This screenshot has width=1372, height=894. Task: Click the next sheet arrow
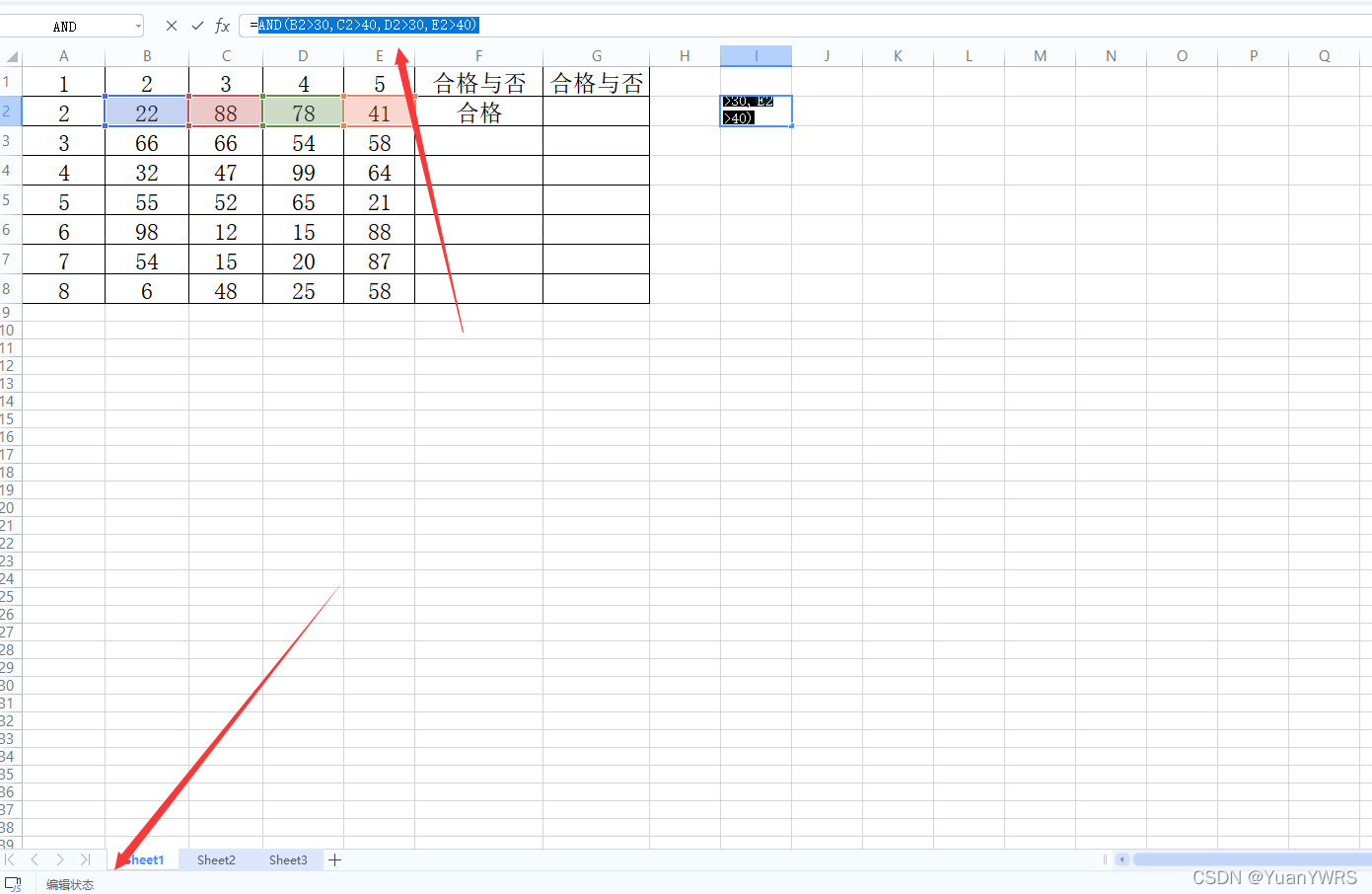[59, 859]
